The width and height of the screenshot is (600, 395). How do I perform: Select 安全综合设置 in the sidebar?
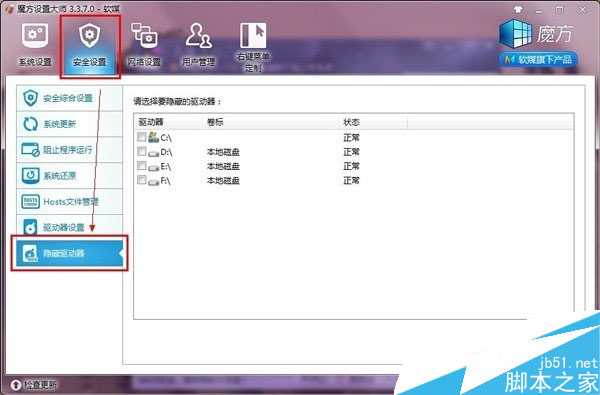[69, 98]
